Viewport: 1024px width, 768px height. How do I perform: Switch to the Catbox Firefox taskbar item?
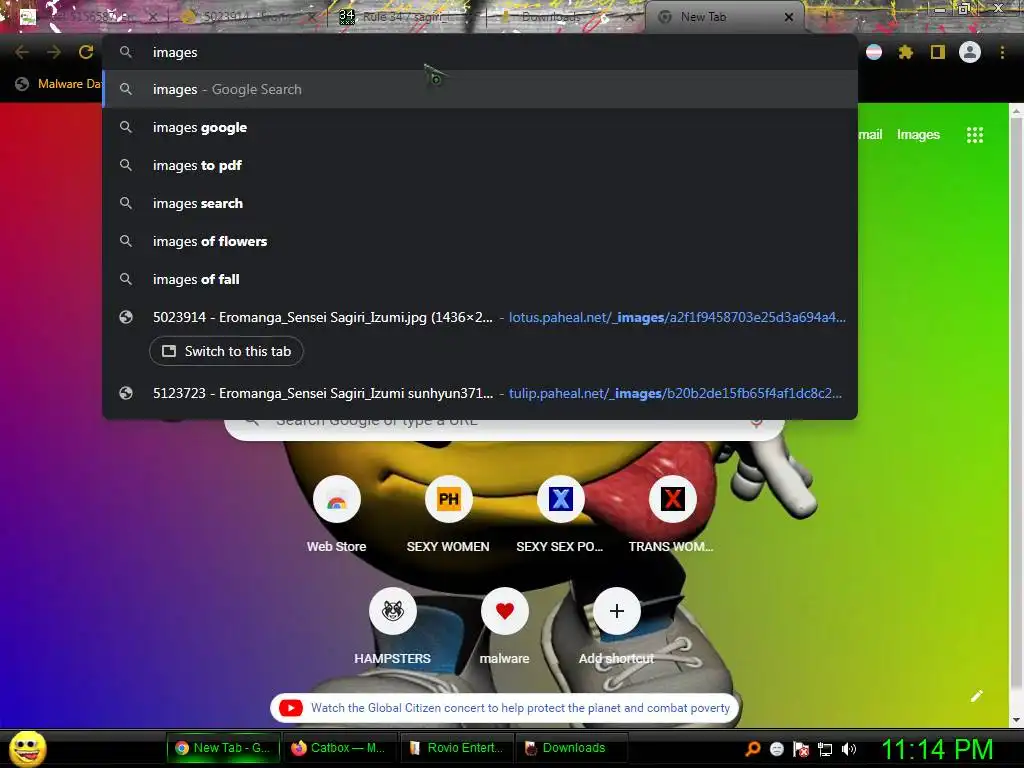point(340,748)
